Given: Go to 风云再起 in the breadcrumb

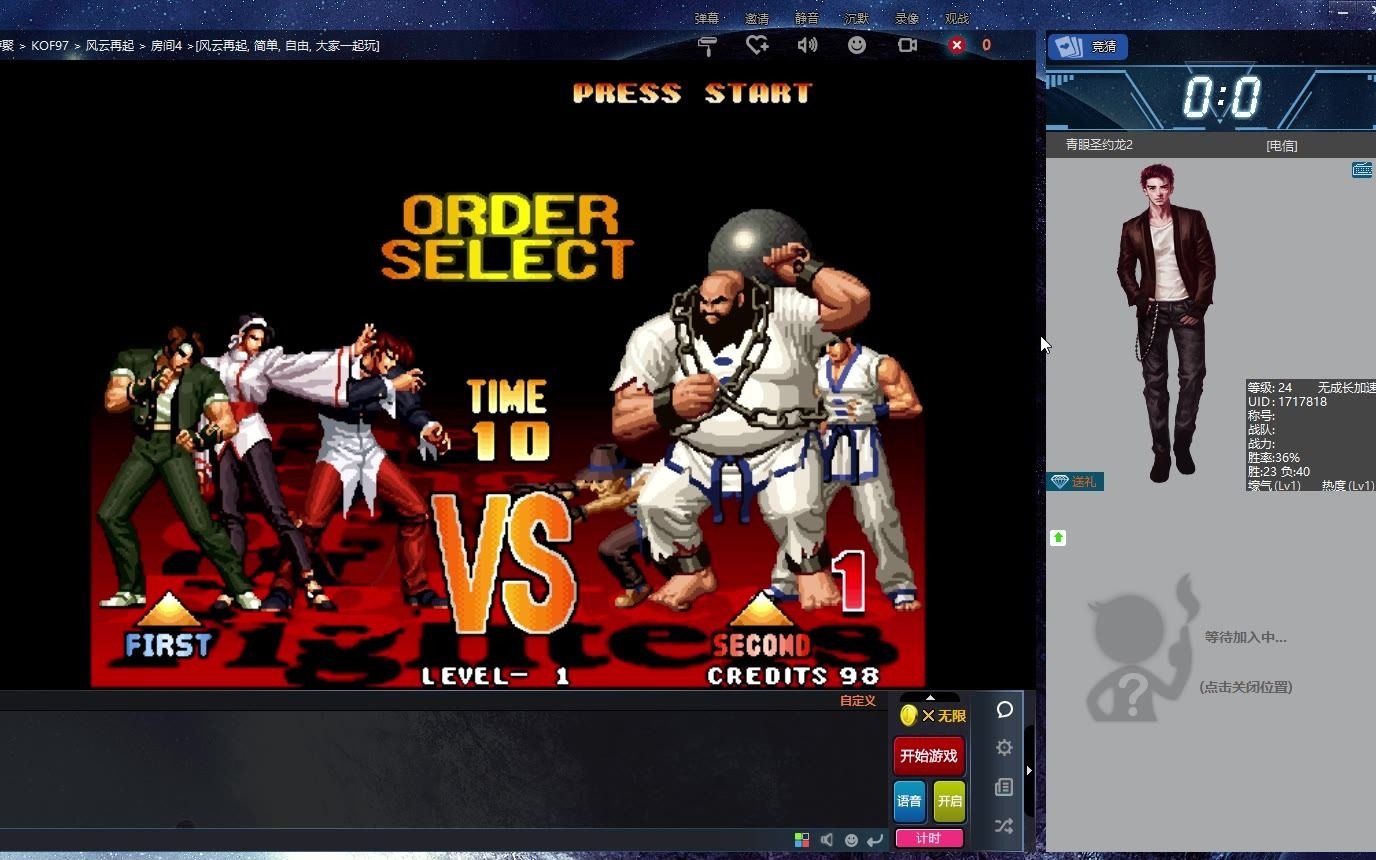Looking at the screenshot, I should (109, 46).
